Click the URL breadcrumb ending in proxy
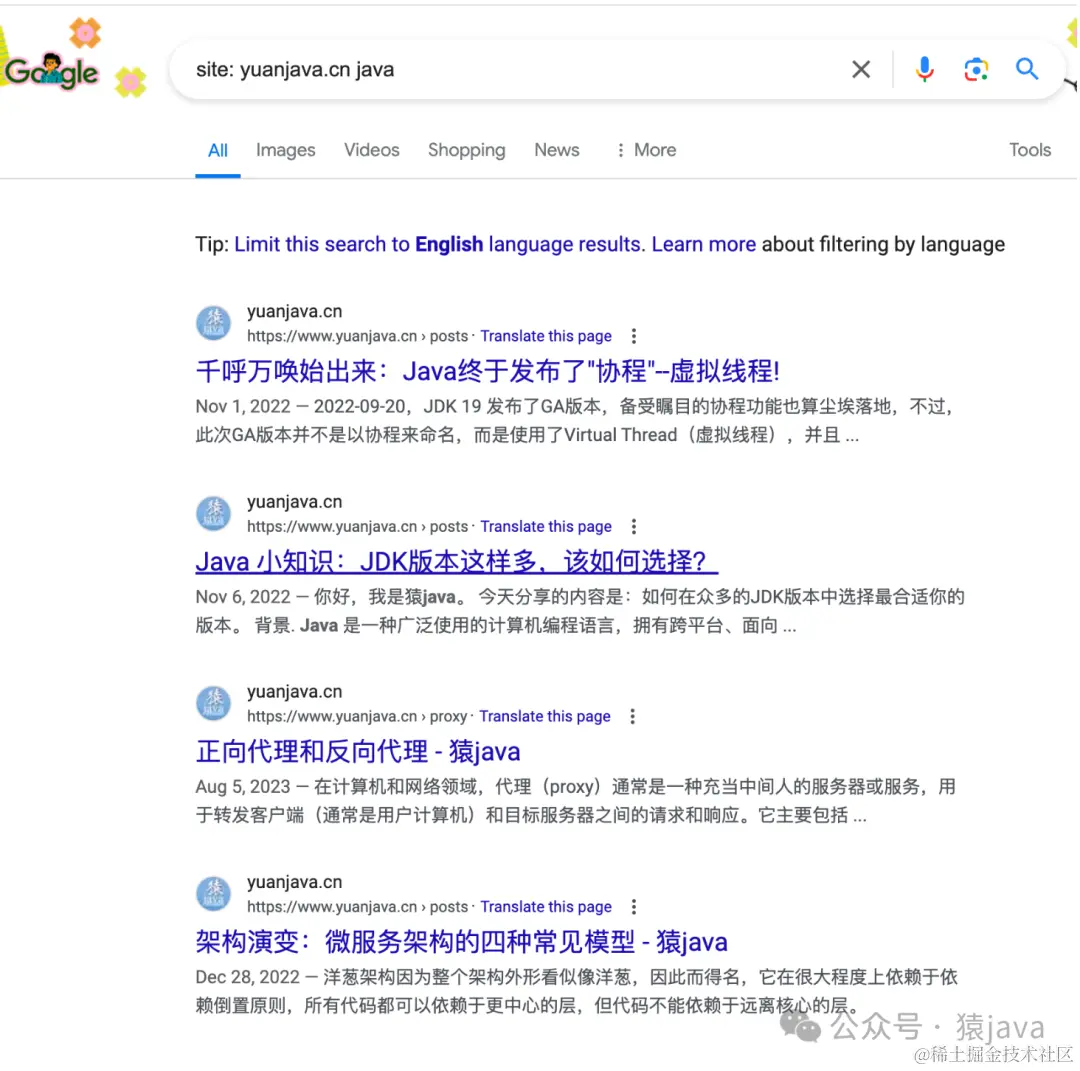 click(x=357, y=716)
